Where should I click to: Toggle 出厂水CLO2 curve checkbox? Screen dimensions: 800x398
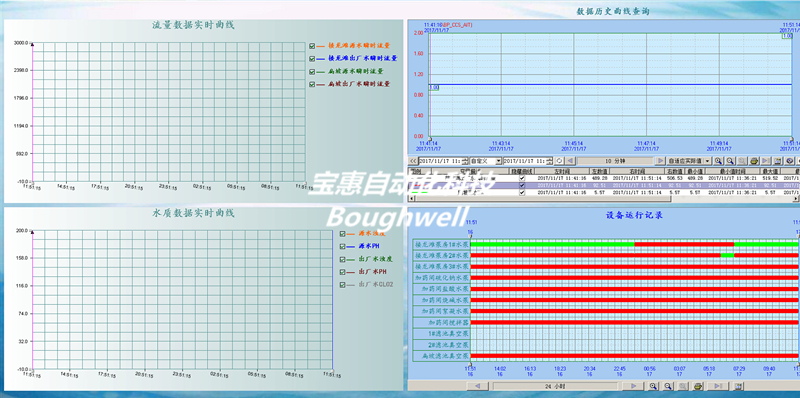342,285
